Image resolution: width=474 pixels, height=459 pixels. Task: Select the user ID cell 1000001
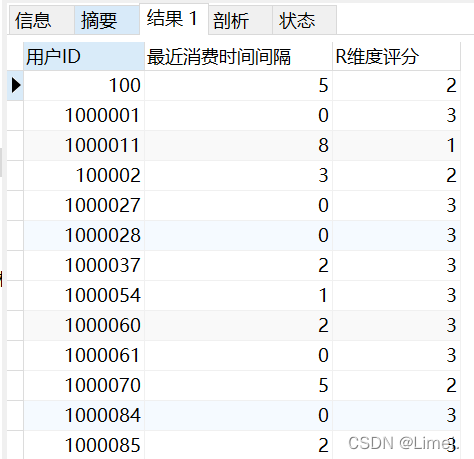click(x=84, y=115)
